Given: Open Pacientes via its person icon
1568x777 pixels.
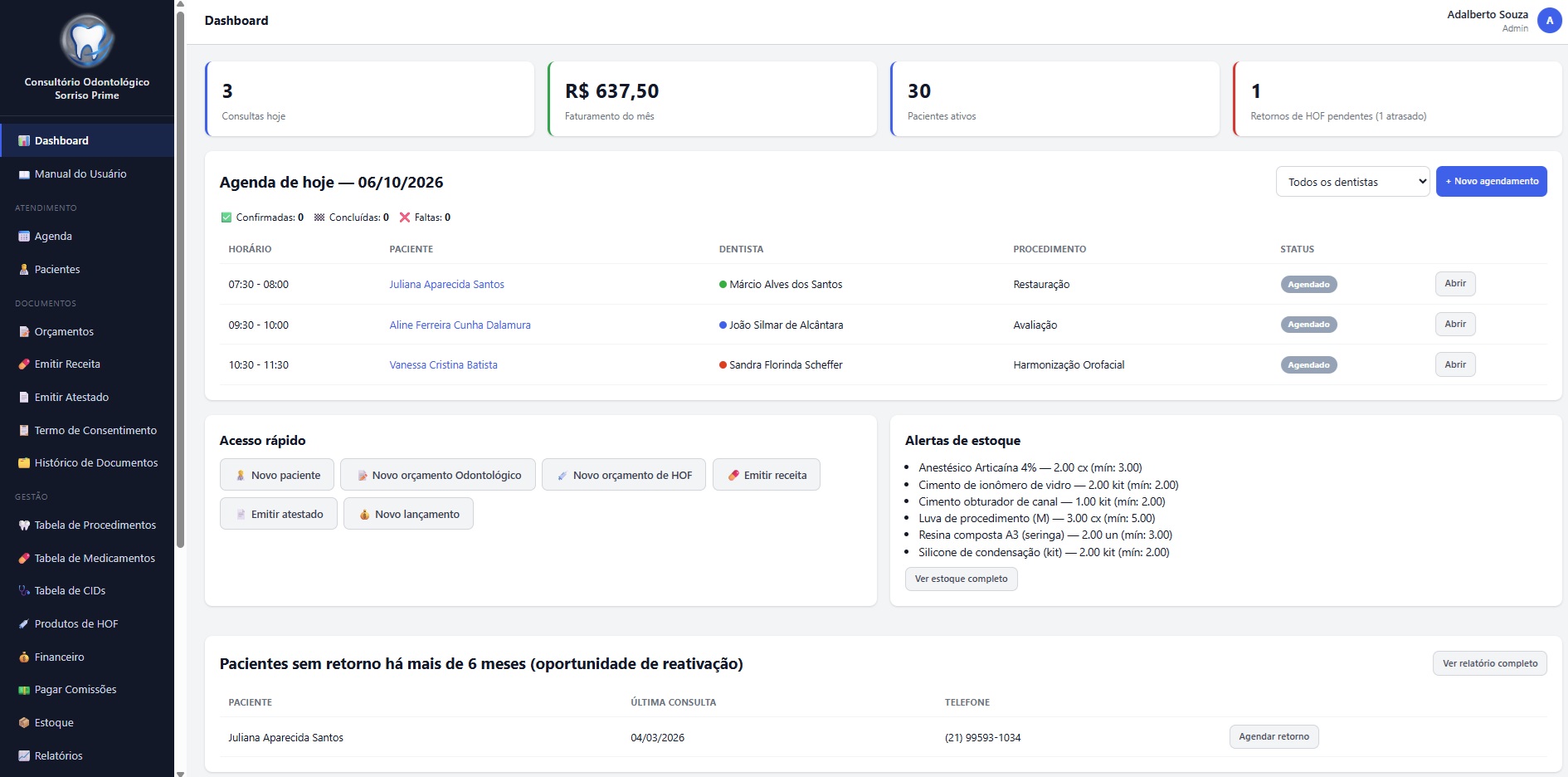Looking at the screenshot, I should pyautogui.click(x=24, y=270).
